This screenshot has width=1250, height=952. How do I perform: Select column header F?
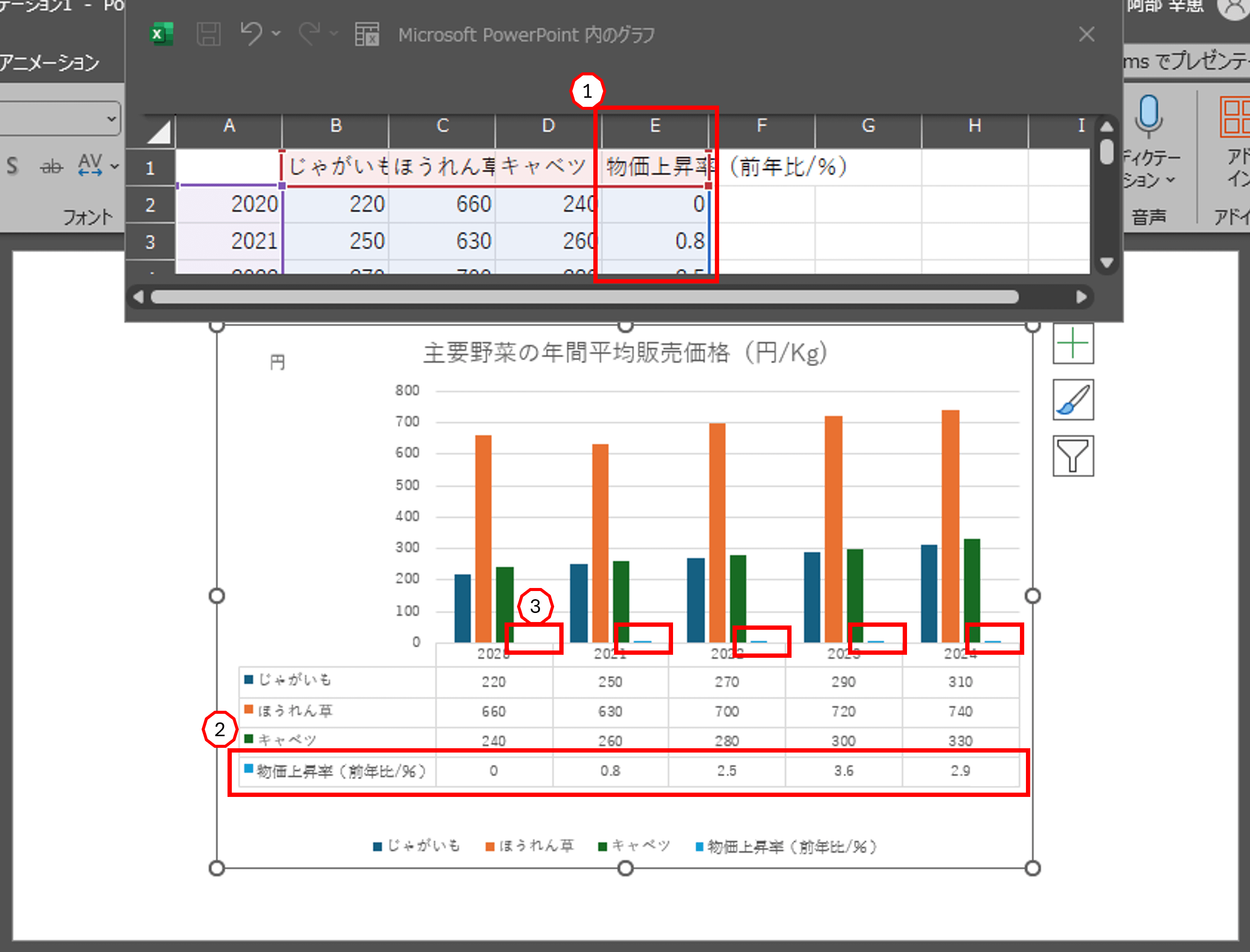tap(762, 126)
